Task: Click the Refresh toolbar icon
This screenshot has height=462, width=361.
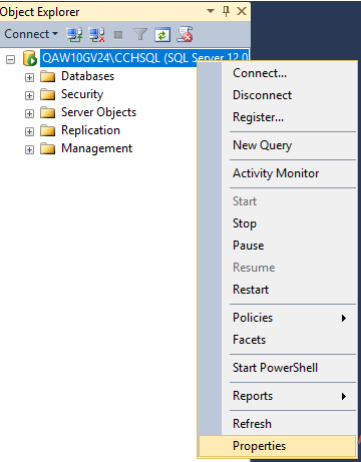Action: pyautogui.click(x=162, y=35)
